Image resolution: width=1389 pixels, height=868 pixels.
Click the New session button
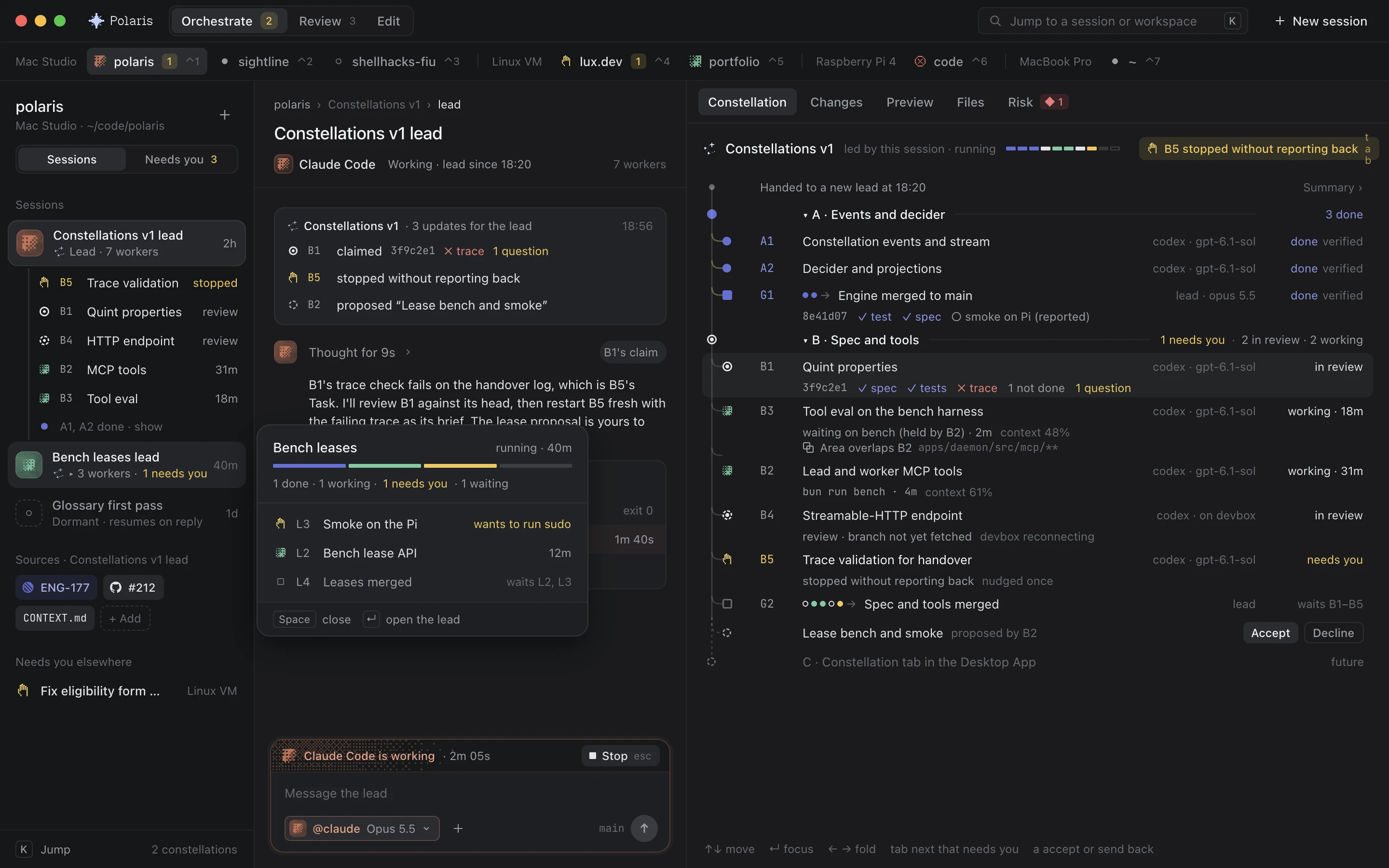[1321, 21]
